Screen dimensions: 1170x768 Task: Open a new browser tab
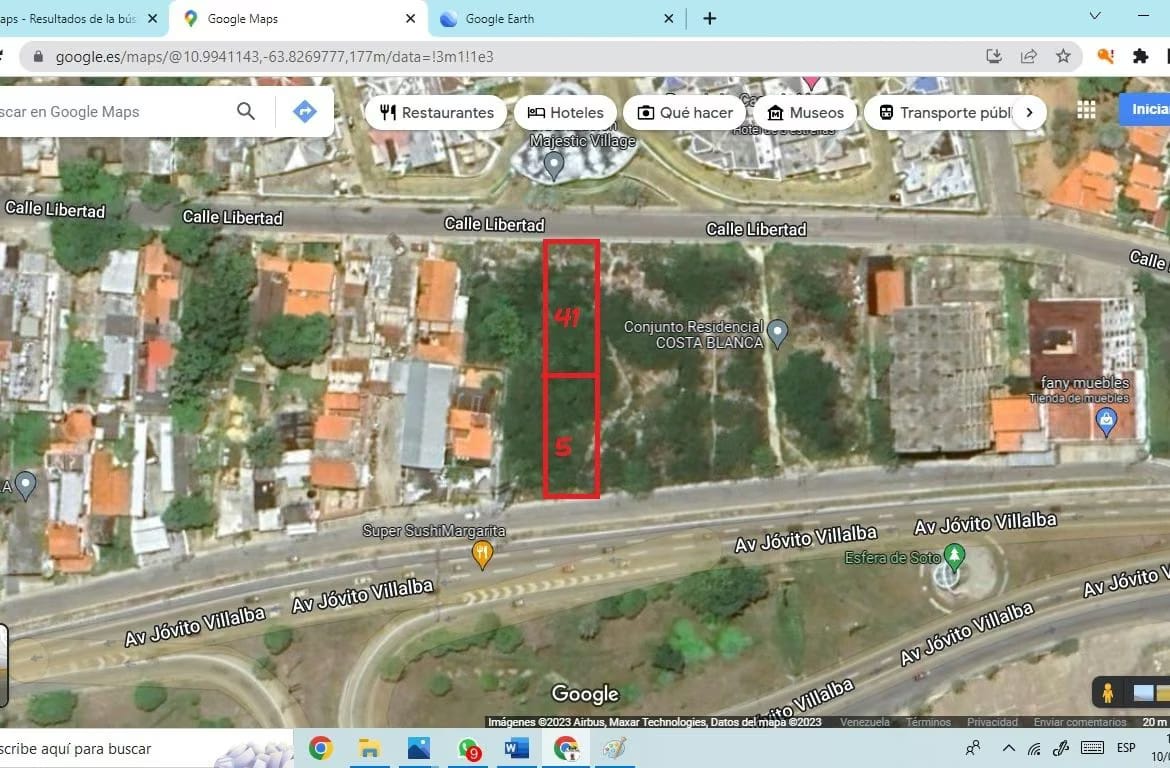709,18
